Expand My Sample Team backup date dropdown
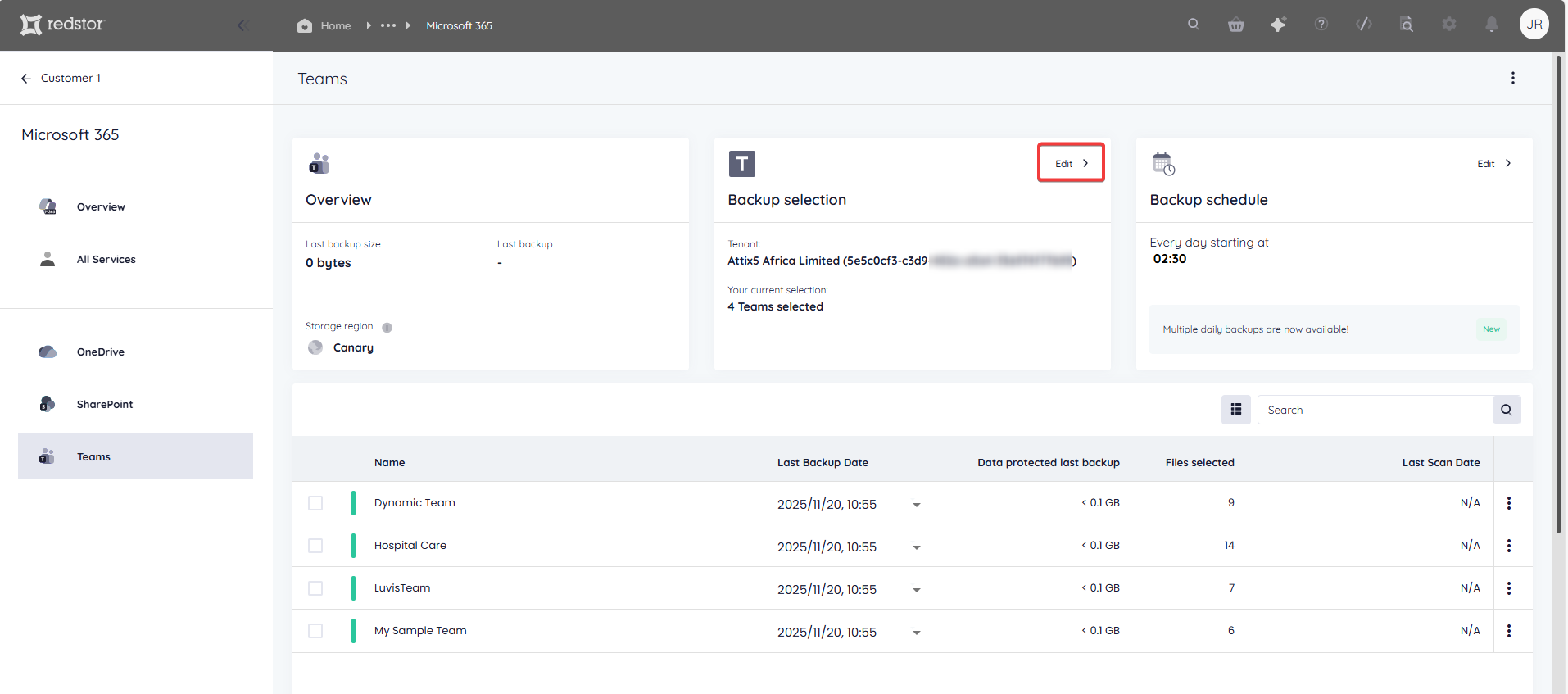This screenshot has width=1568, height=694. tap(917, 633)
